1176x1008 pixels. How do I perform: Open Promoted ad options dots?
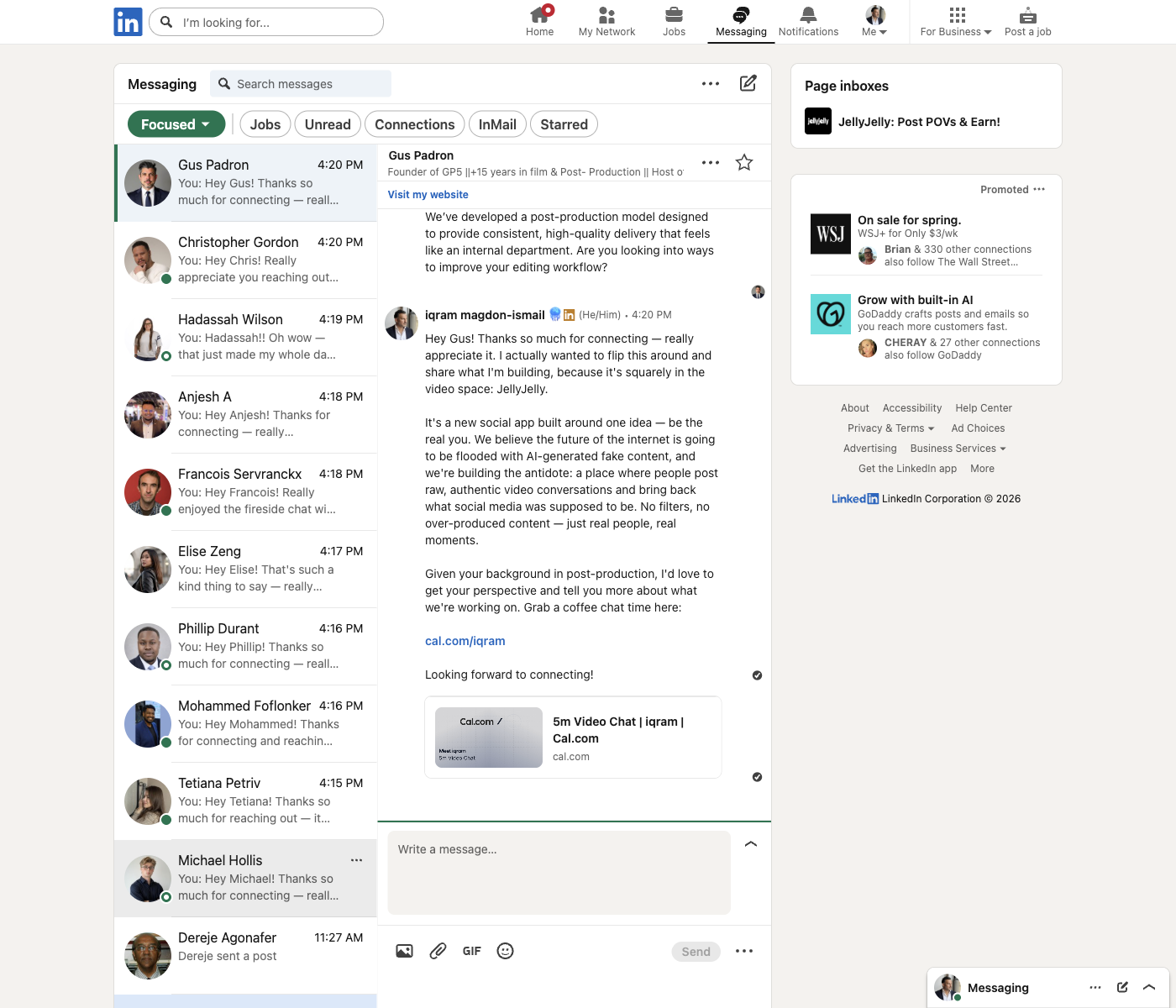pyautogui.click(x=1039, y=189)
